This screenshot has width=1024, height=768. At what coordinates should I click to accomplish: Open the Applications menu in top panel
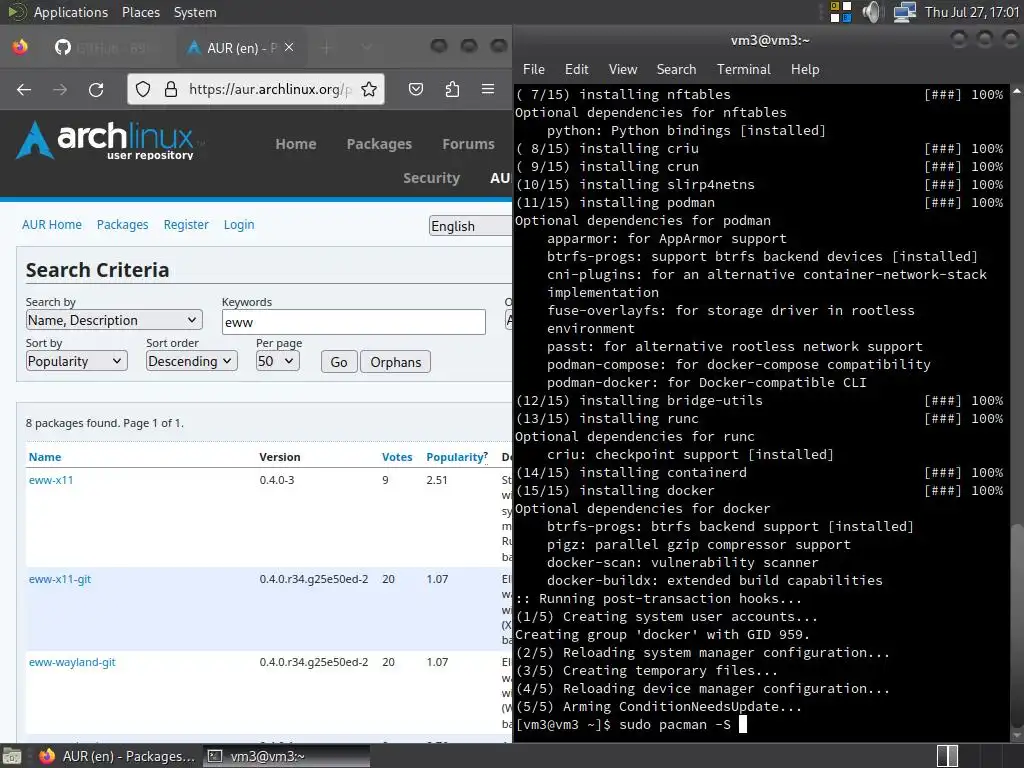[x=71, y=12]
